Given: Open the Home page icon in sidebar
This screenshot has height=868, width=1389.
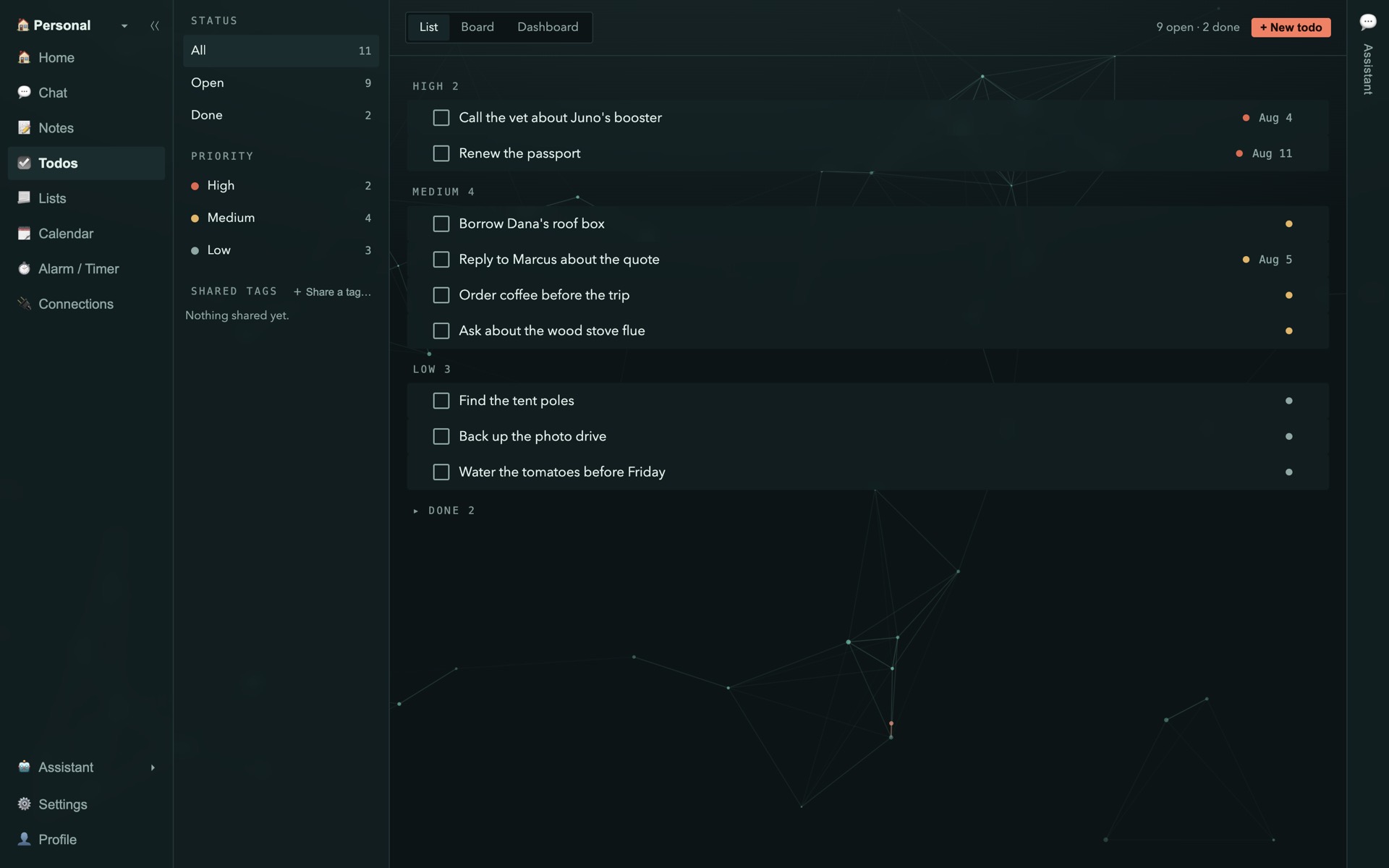Looking at the screenshot, I should pyautogui.click(x=24, y=57).
